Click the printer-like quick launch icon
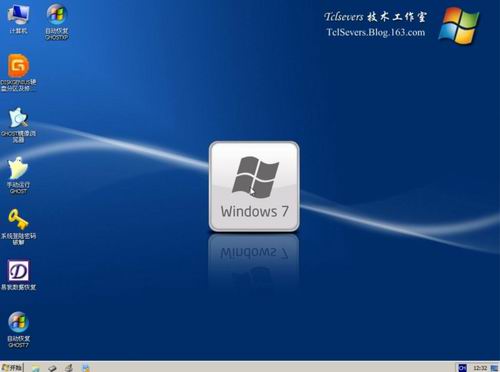 pos(69,368)
